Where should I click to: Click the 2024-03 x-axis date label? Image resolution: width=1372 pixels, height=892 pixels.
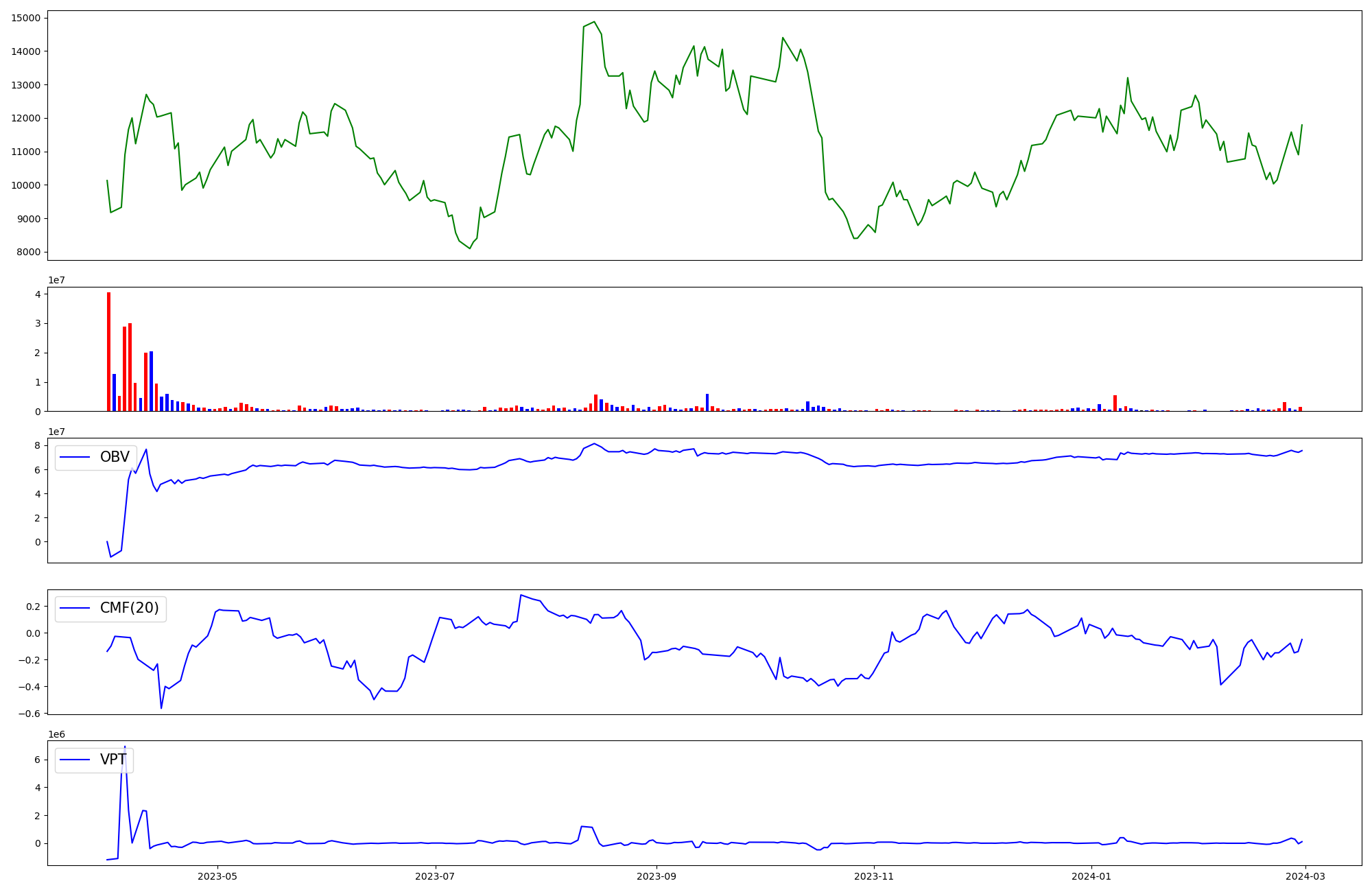coord(1305,876)
